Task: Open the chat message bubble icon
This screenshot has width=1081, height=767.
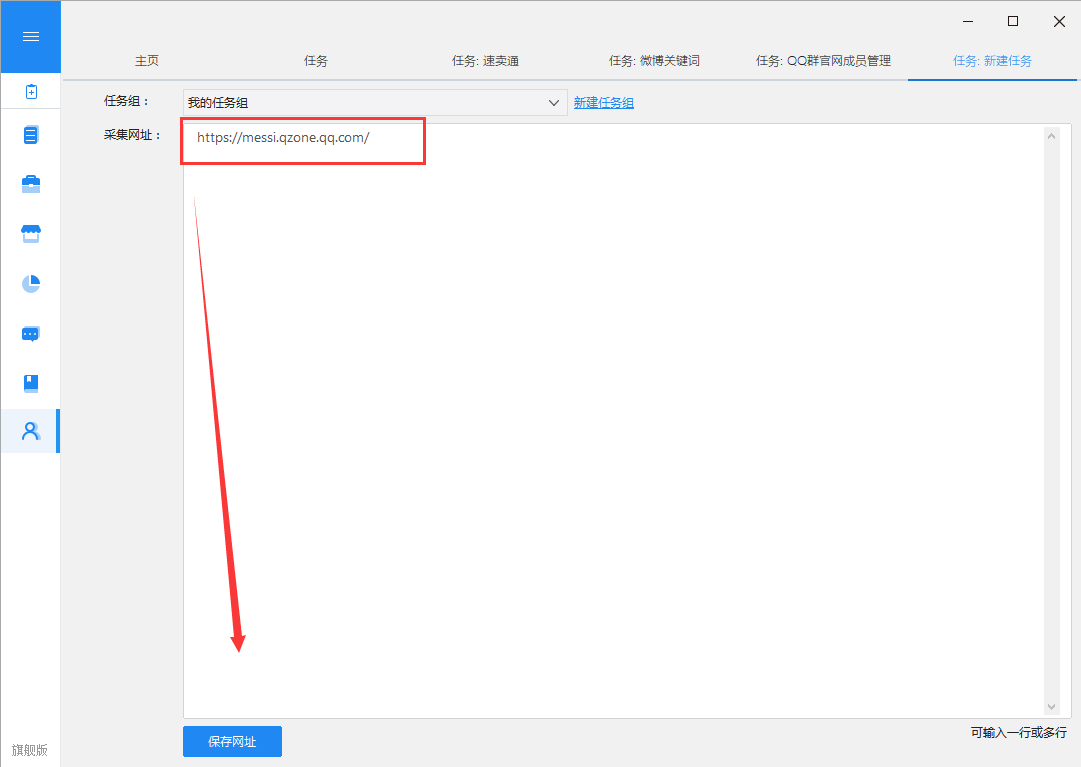Action: pos(30,334)
